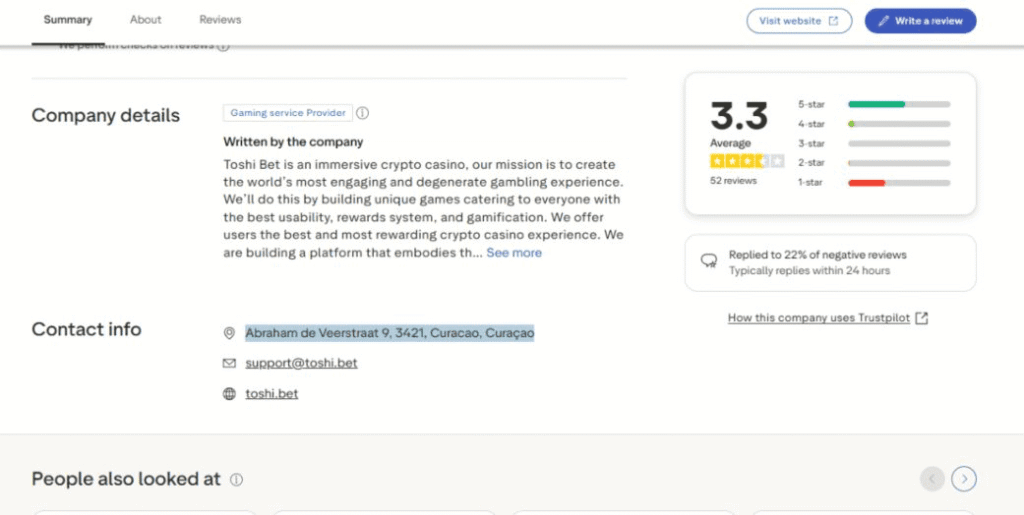
Task: Open the support@toshi.bet email link
Action: [301, 363]
